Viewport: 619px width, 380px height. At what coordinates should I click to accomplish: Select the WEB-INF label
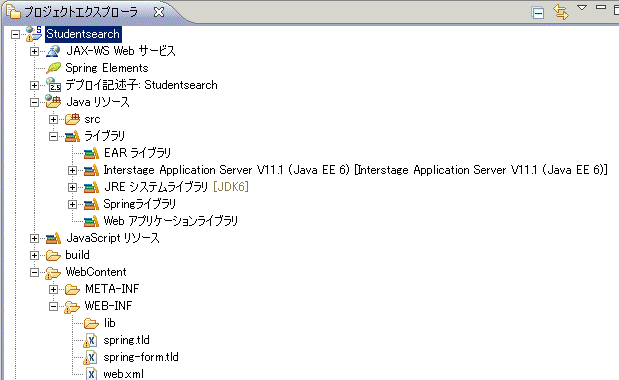click(x=108, y=306)
